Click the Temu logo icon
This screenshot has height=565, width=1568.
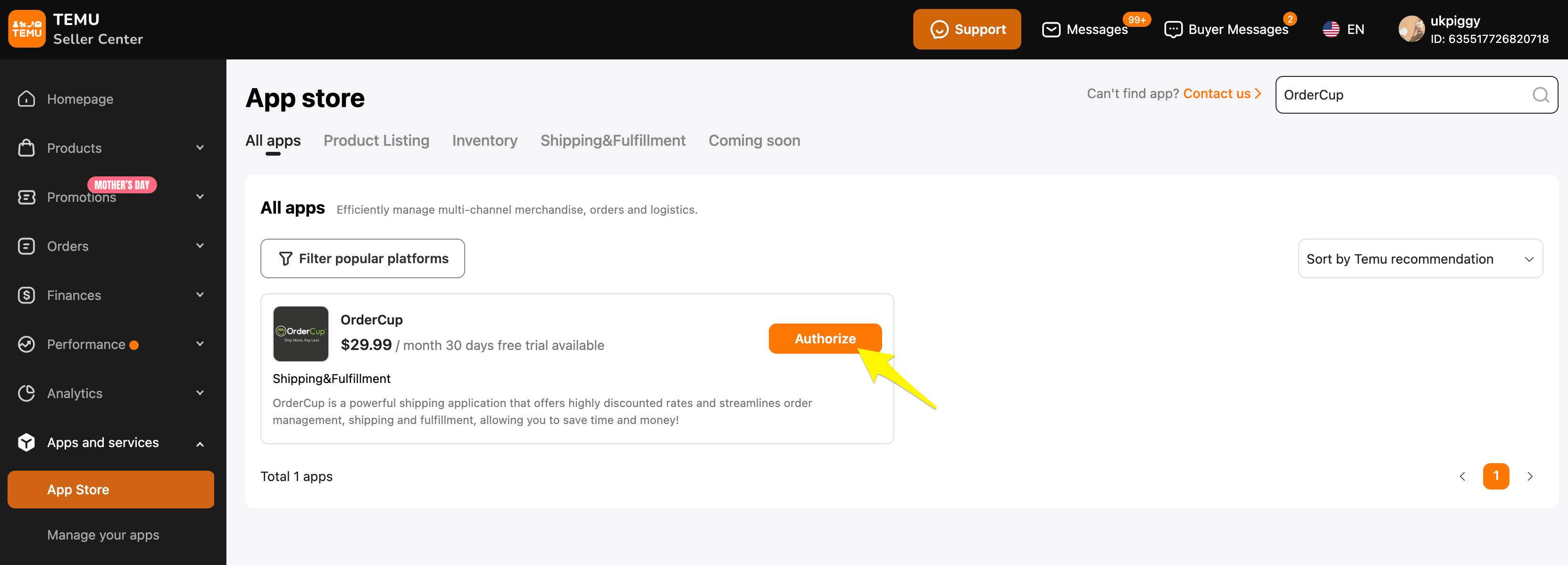[26, 29]
